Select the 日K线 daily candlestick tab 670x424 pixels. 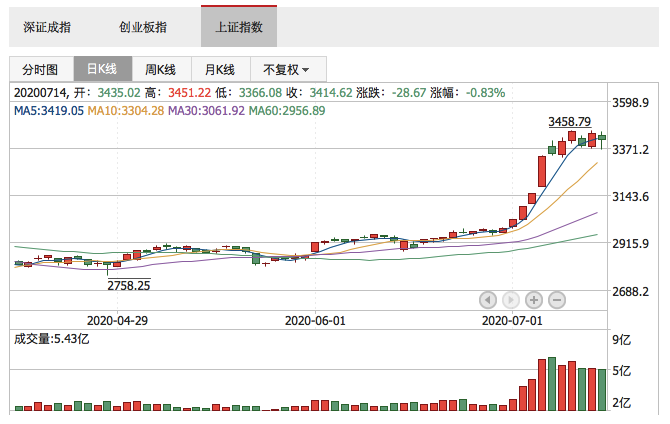coord(103,69)
